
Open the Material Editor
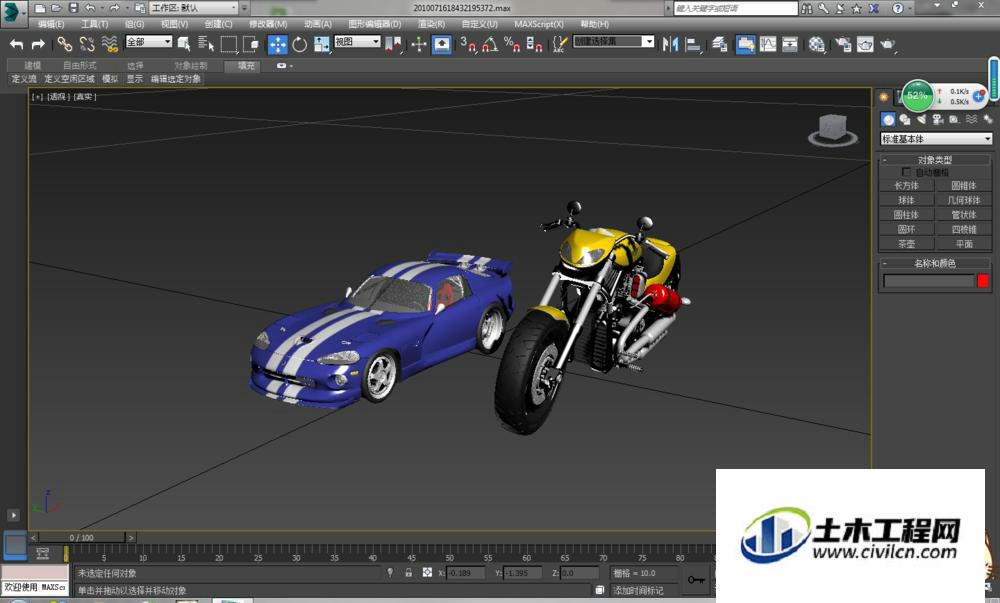(816, 44)
